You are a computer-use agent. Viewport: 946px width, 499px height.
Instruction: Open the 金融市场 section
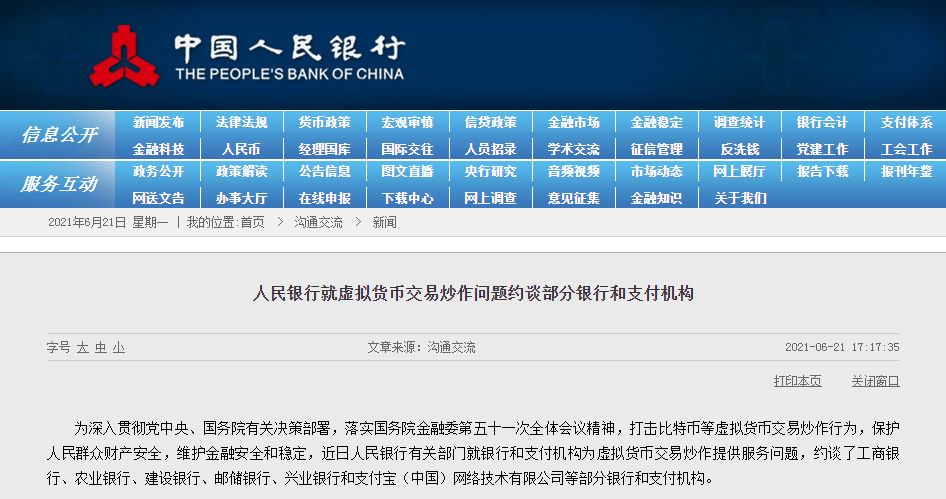click(x=574, y=122)
